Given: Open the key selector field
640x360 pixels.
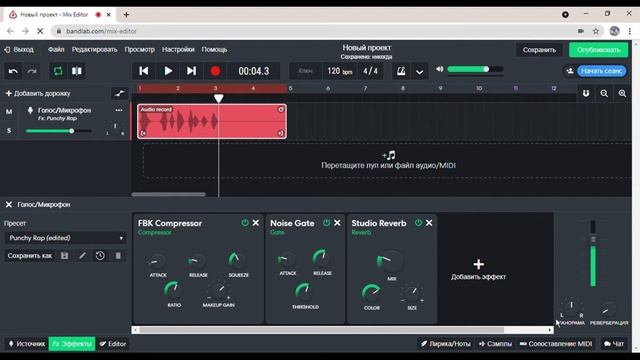Looking at the screenshot, I should pyautogui.click(x=306, y=71).
